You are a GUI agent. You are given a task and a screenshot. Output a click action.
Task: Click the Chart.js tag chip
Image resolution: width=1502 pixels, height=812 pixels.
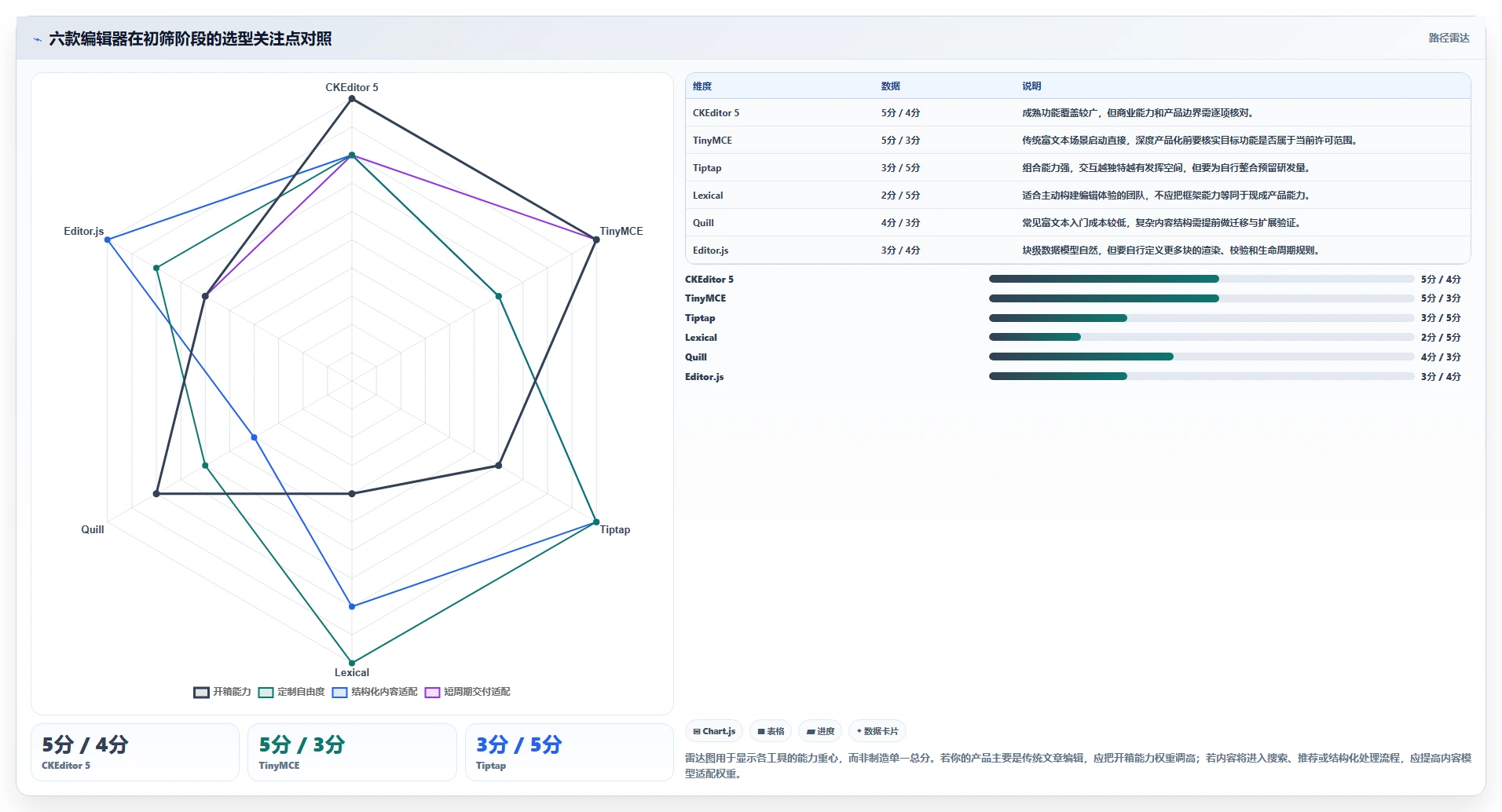(714, 731)
